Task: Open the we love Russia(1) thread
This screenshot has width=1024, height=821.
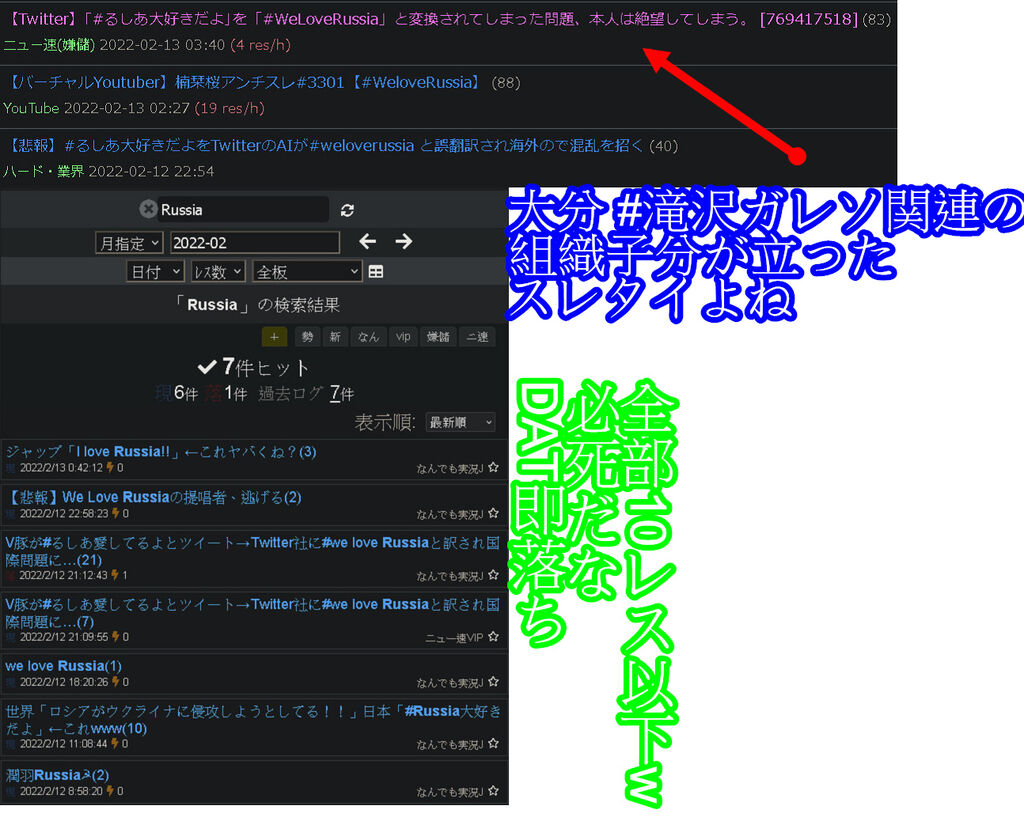Action: pyautogui.click(x=63, y=666)
